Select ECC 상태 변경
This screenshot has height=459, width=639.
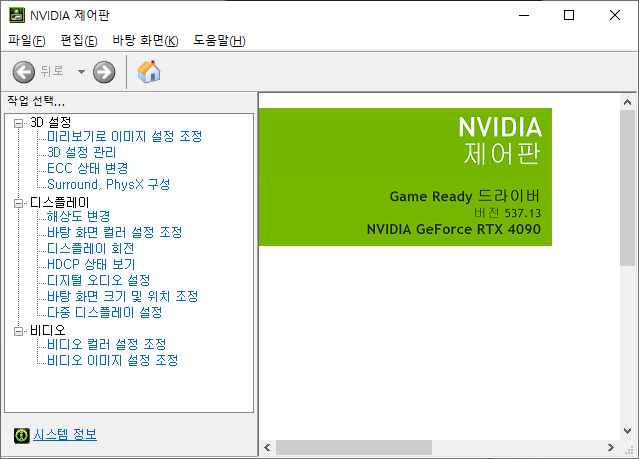[88, 168]
